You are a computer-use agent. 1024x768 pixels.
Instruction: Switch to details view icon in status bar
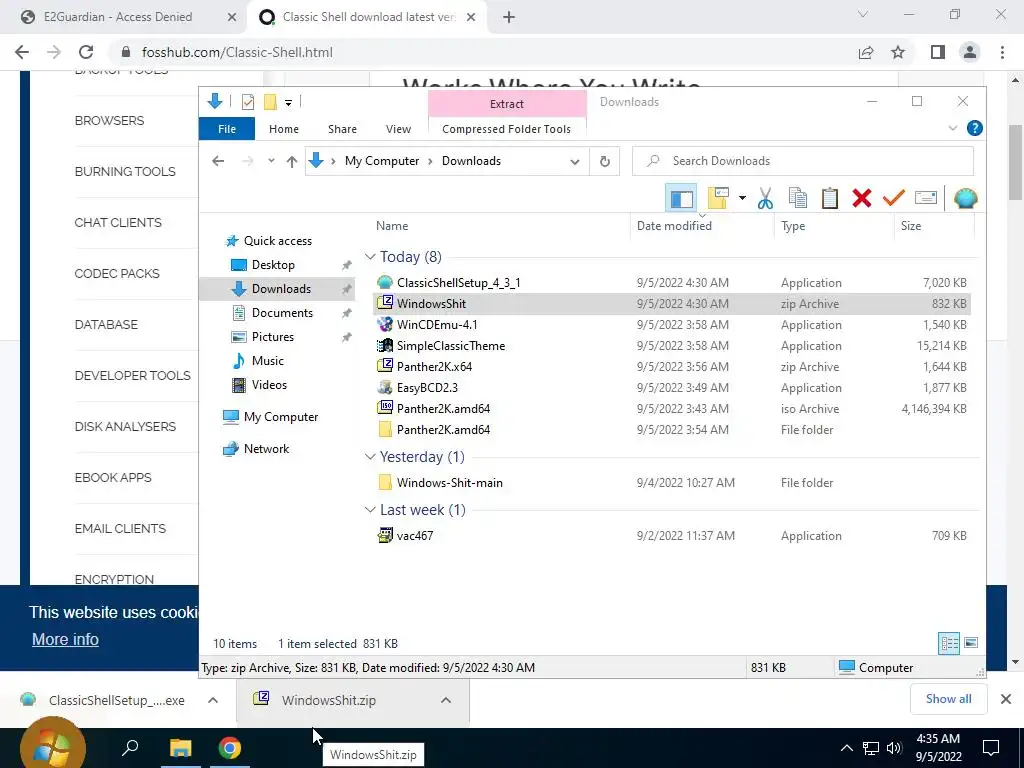(x=949, y=643)
